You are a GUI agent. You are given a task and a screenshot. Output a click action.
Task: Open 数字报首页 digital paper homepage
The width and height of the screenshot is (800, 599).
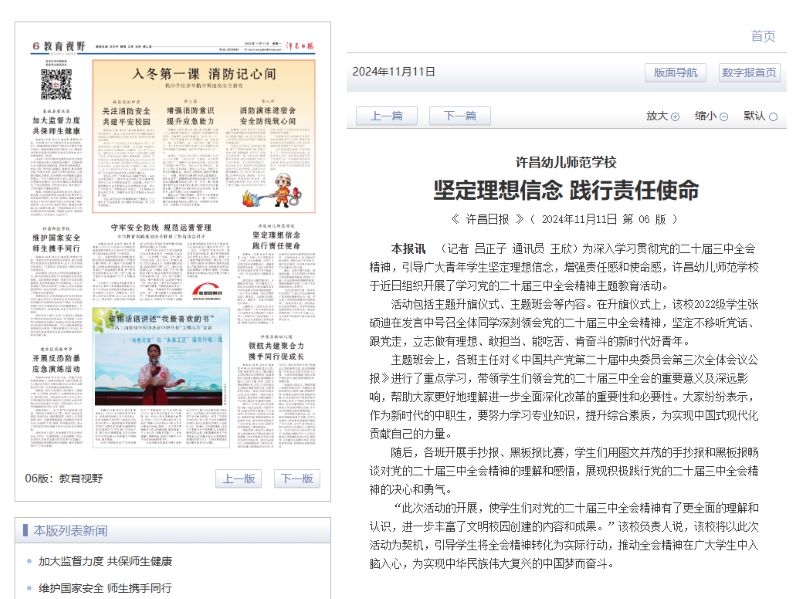[x=749, y=73]
